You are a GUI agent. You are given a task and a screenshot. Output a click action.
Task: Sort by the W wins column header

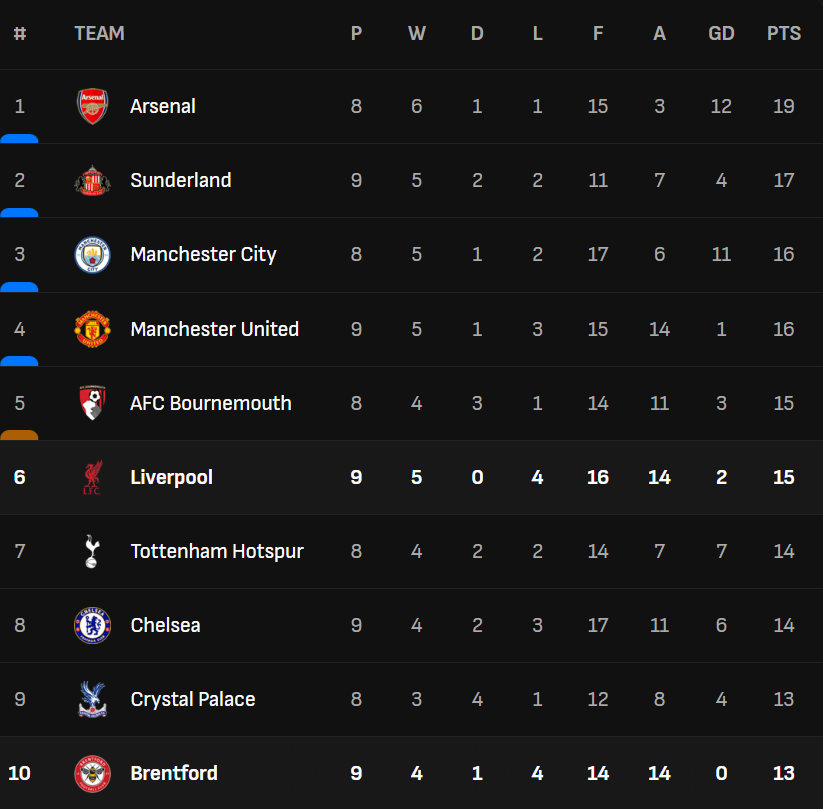[x=417, y=33]
